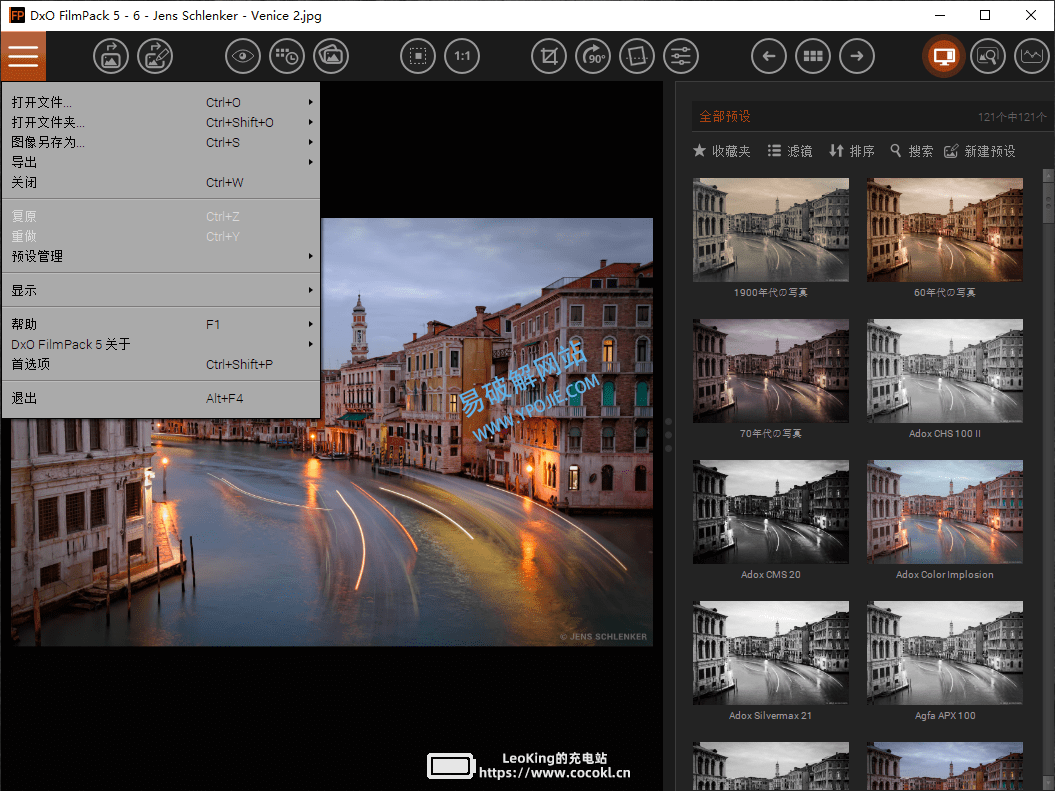The width and height of the screenshot is (1055, 791).
Task: Expand the 帮助 submenu
Action: (x=161, y=324)
